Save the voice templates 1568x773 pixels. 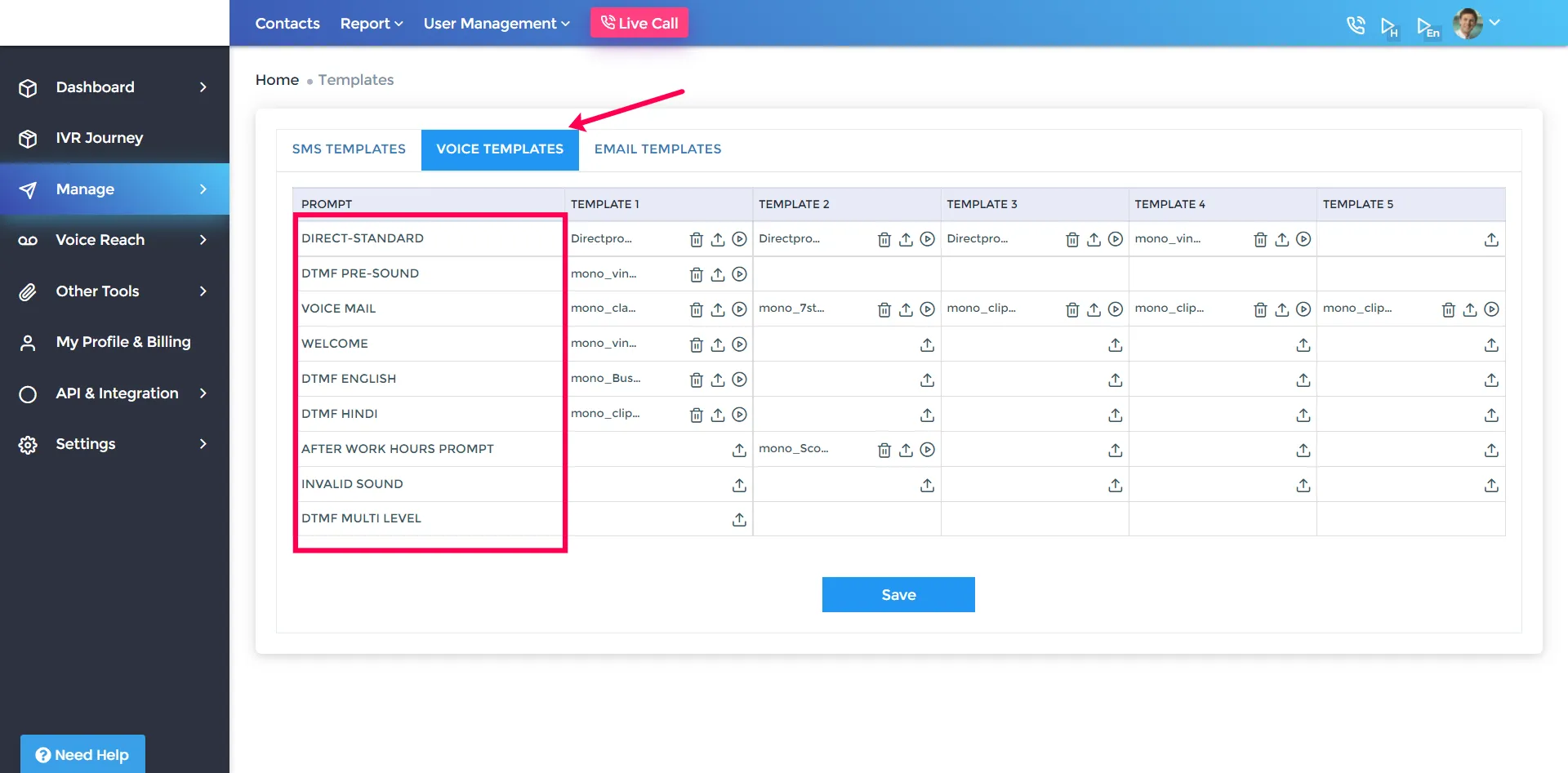[x=898, y=595]
